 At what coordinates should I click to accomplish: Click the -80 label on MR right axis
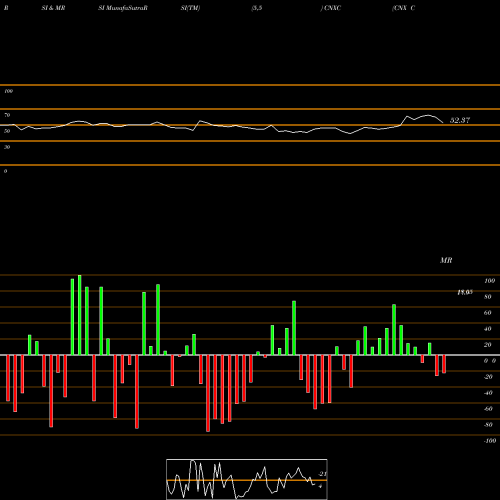[x=488, y=425]
